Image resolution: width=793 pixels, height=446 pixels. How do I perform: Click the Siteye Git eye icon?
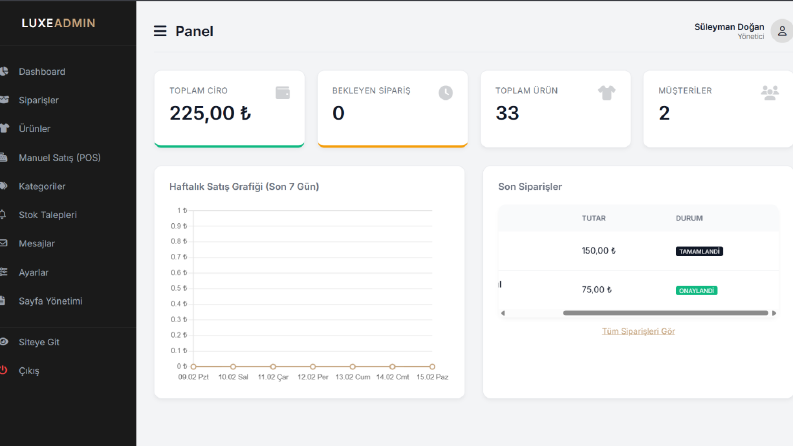point(4,342)
